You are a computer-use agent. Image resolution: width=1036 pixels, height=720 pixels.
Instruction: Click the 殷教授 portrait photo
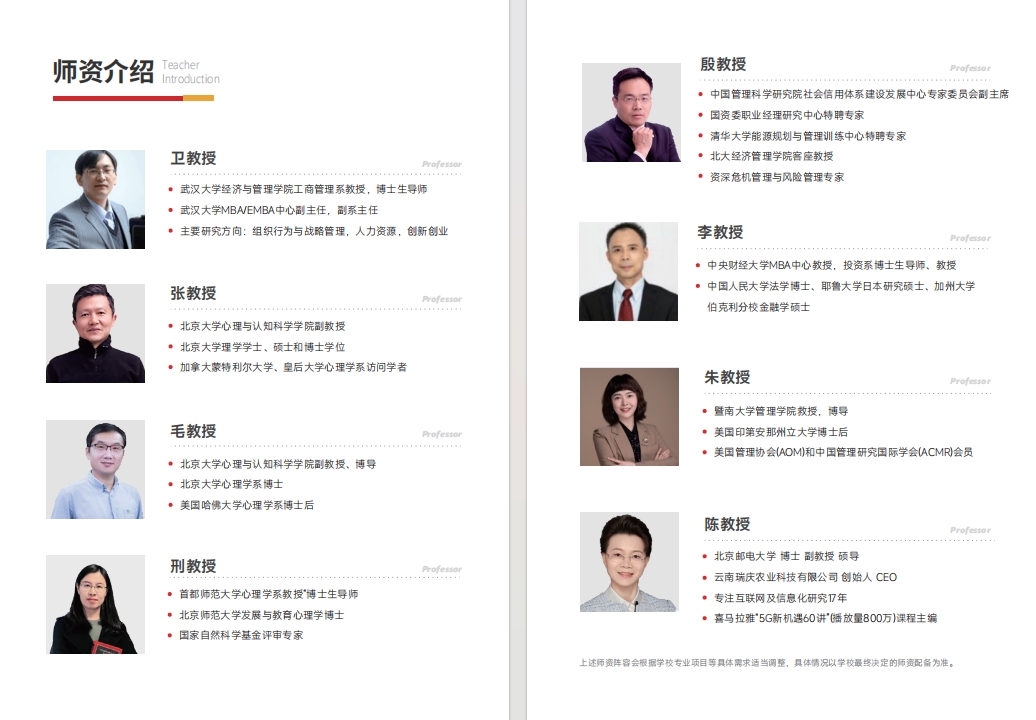[631, 112]
